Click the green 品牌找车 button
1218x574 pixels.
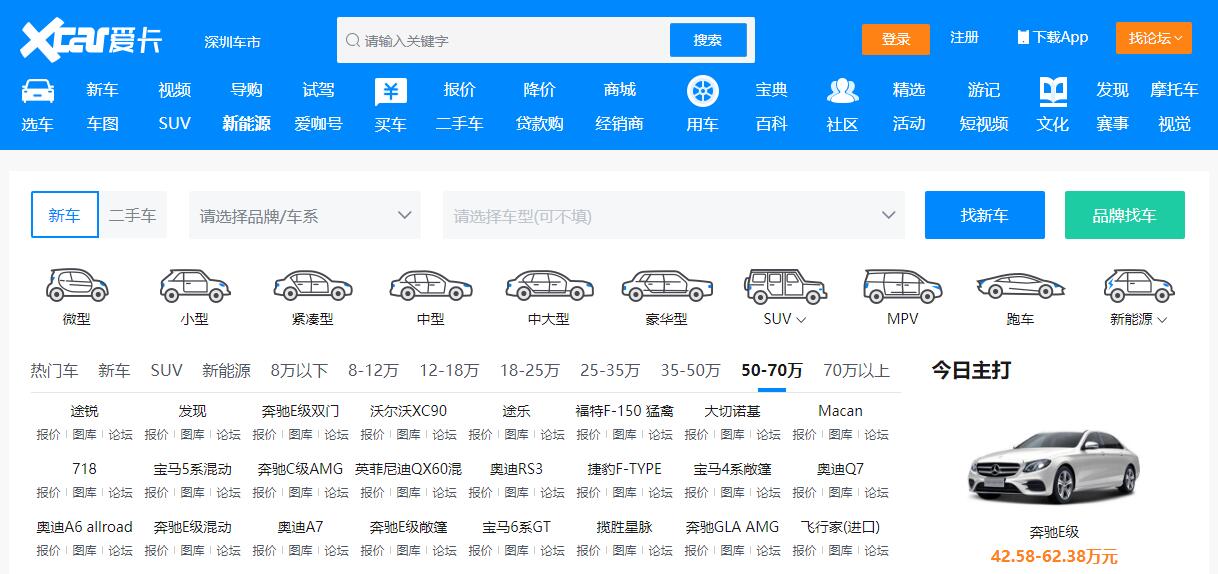click(x=1125, y=215)
